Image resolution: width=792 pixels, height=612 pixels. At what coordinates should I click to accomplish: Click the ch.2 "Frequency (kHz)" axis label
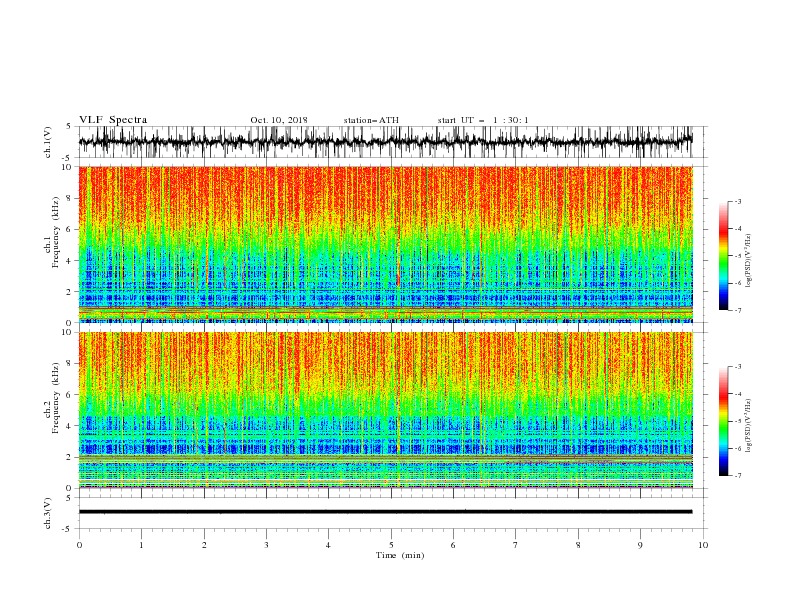coord(56,398)
